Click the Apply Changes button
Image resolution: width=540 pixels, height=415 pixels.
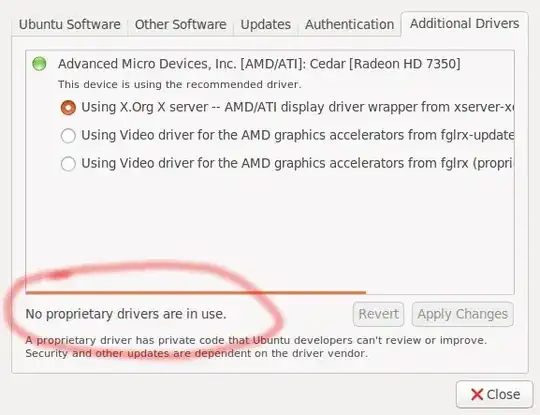coord(463,314)
